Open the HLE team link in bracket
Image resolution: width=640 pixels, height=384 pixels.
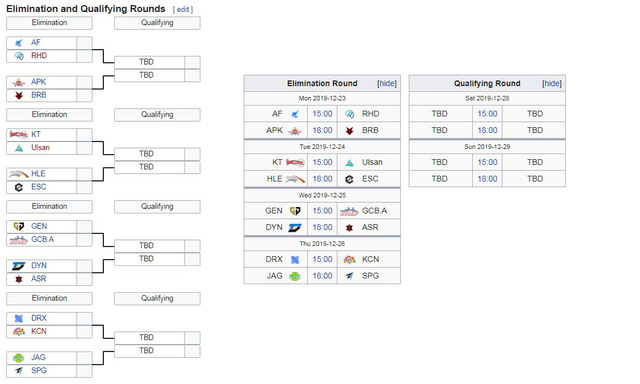(x=38, y=174)
